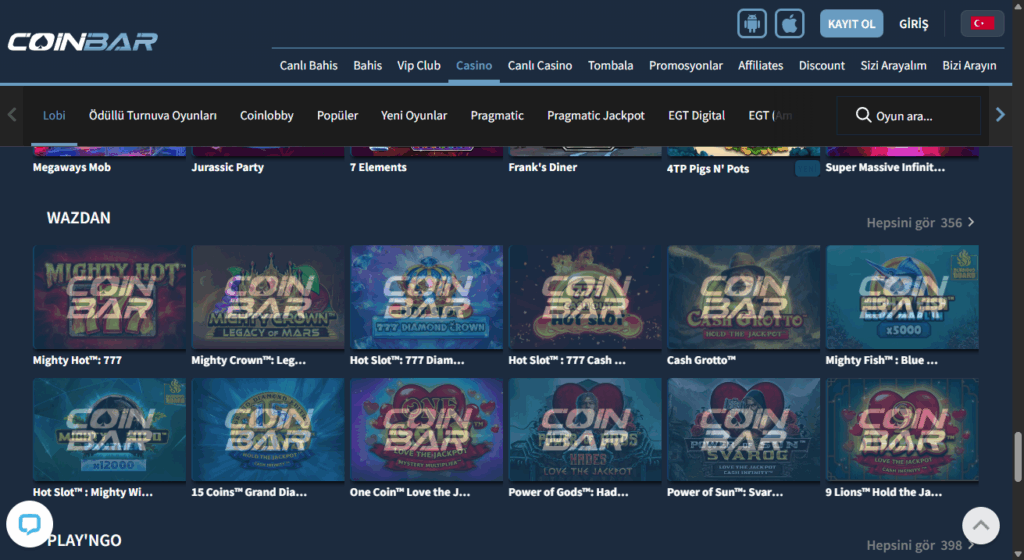
Task: Click the GİRİŞ login link
Action: coord(913,24)
